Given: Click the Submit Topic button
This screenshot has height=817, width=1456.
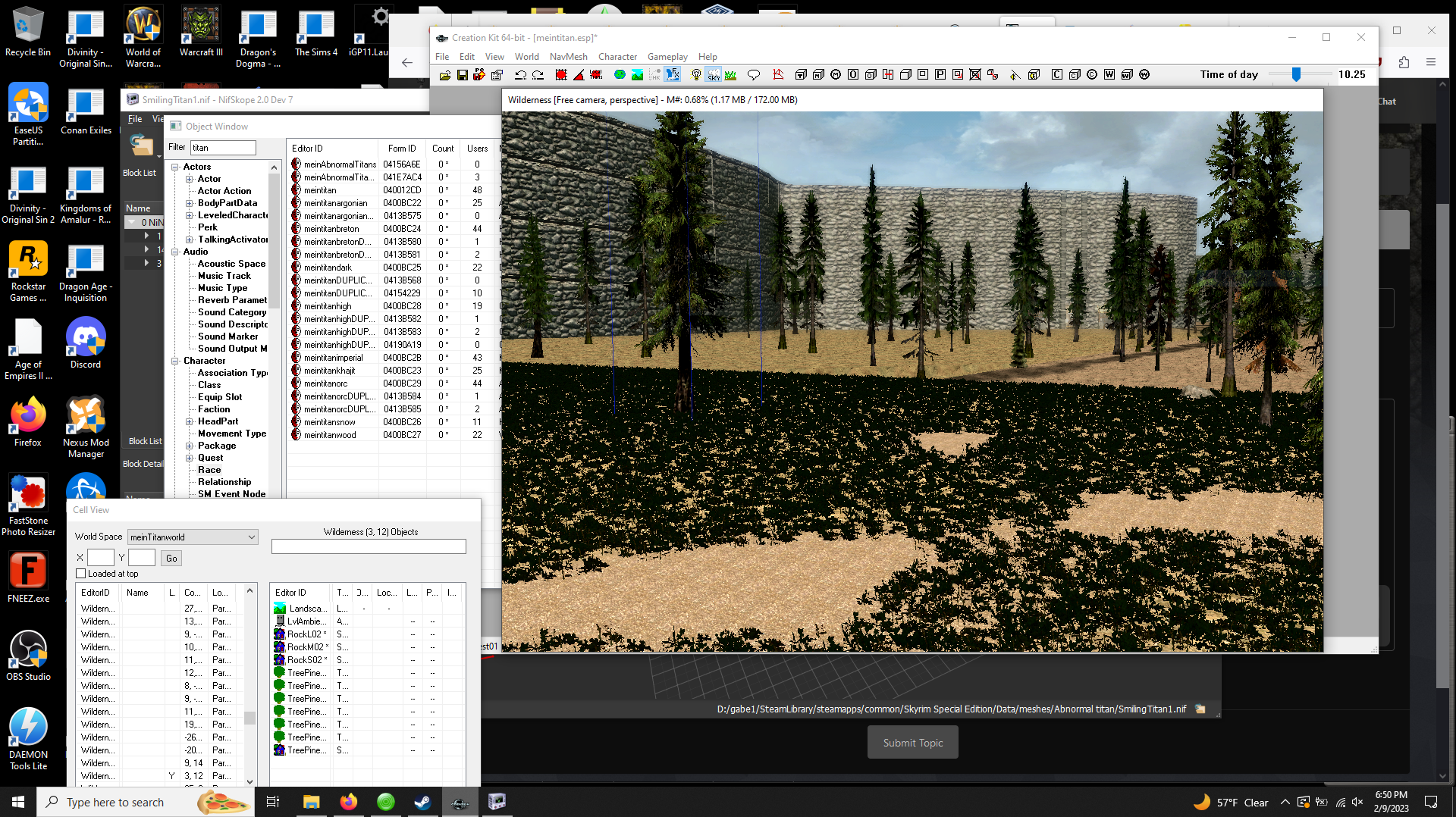Looking at the screenshot, I should pos(913,743).
